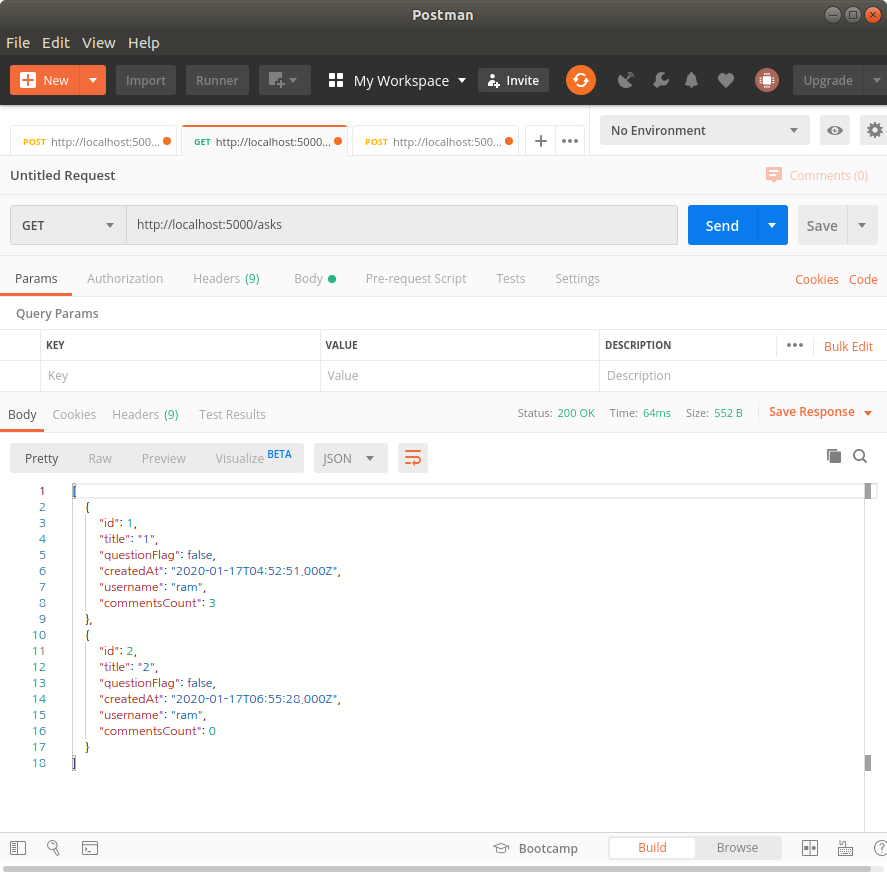Image resolution: width=887 pixels, height=875 pixels.
Task: Open response Cookies tab
Action: [x=74, y=415]
